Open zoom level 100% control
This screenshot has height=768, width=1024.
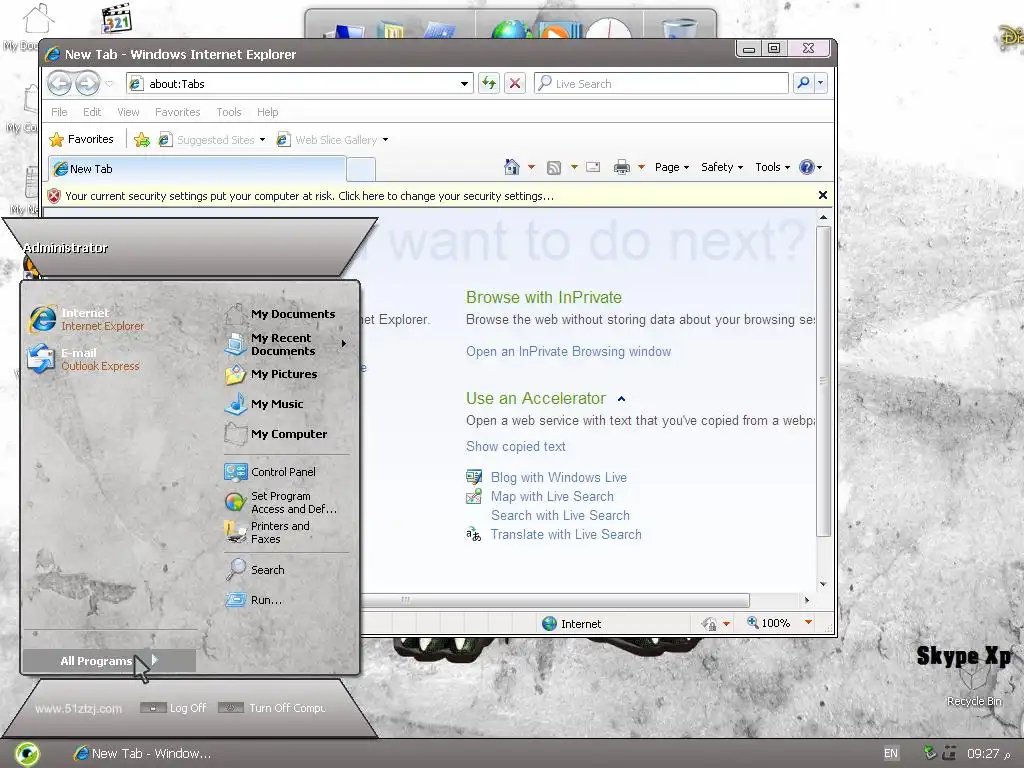pyautogui.click(x=779, y=623)
